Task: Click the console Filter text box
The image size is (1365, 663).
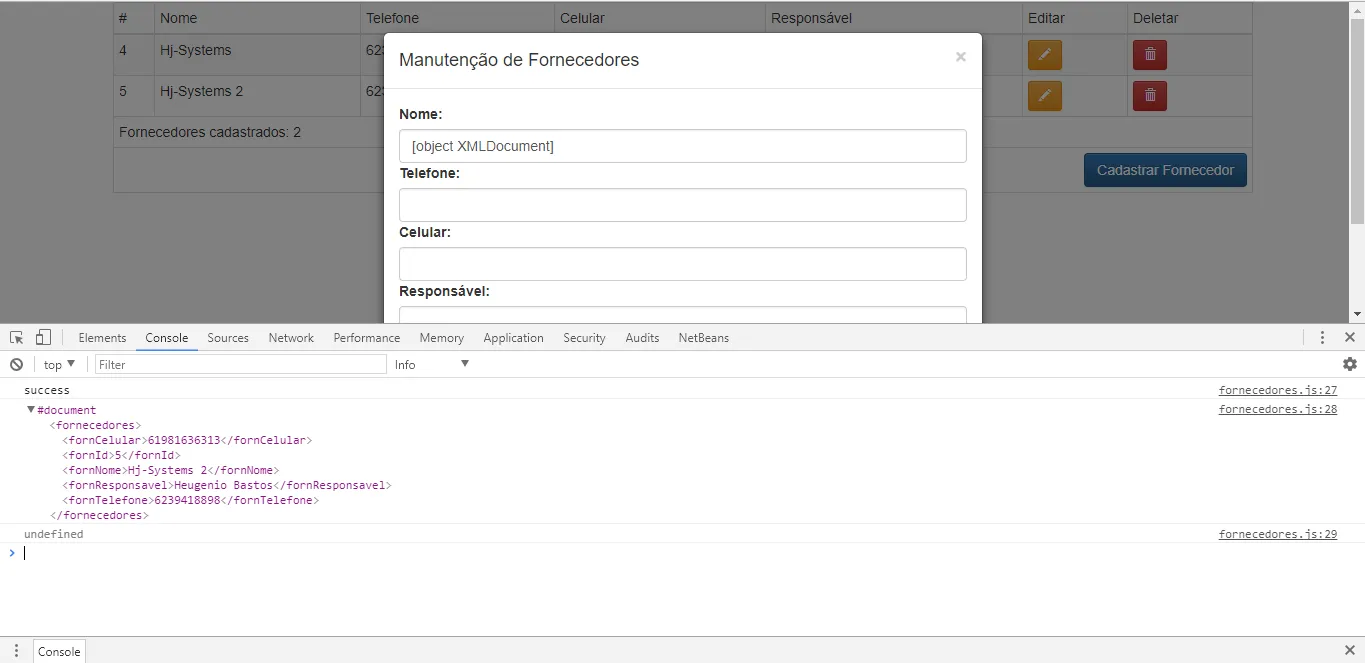Action: click(x=240, y=365)
